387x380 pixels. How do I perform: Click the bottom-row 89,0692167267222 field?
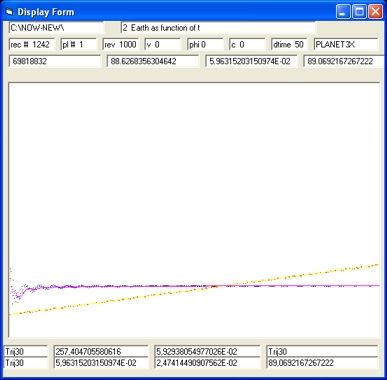point(322,363)
